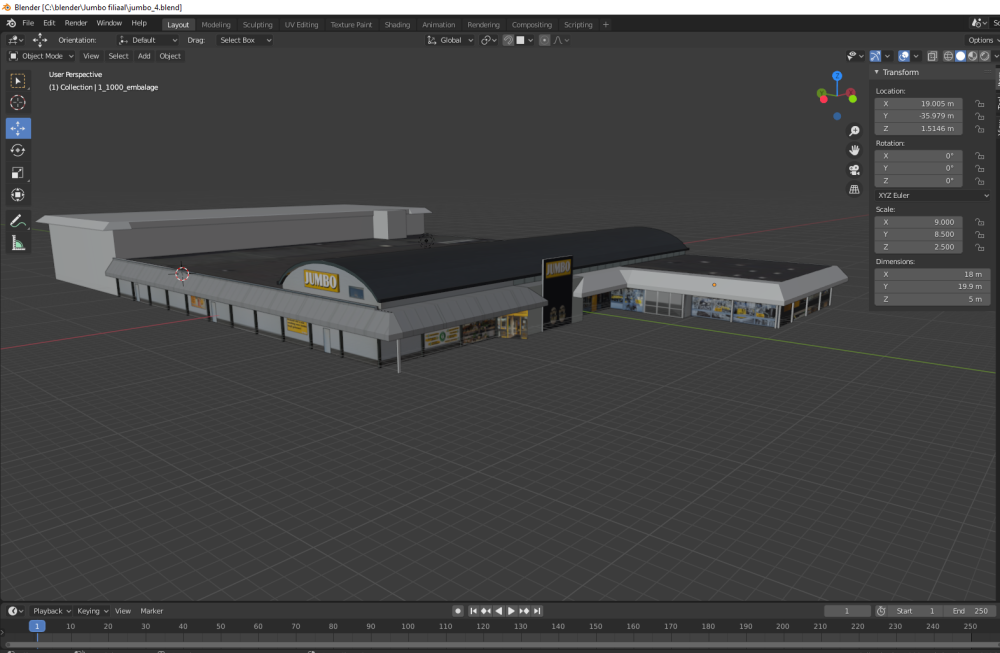Open the snap element dropdown
1000x653 pixels.
(524, 40)
